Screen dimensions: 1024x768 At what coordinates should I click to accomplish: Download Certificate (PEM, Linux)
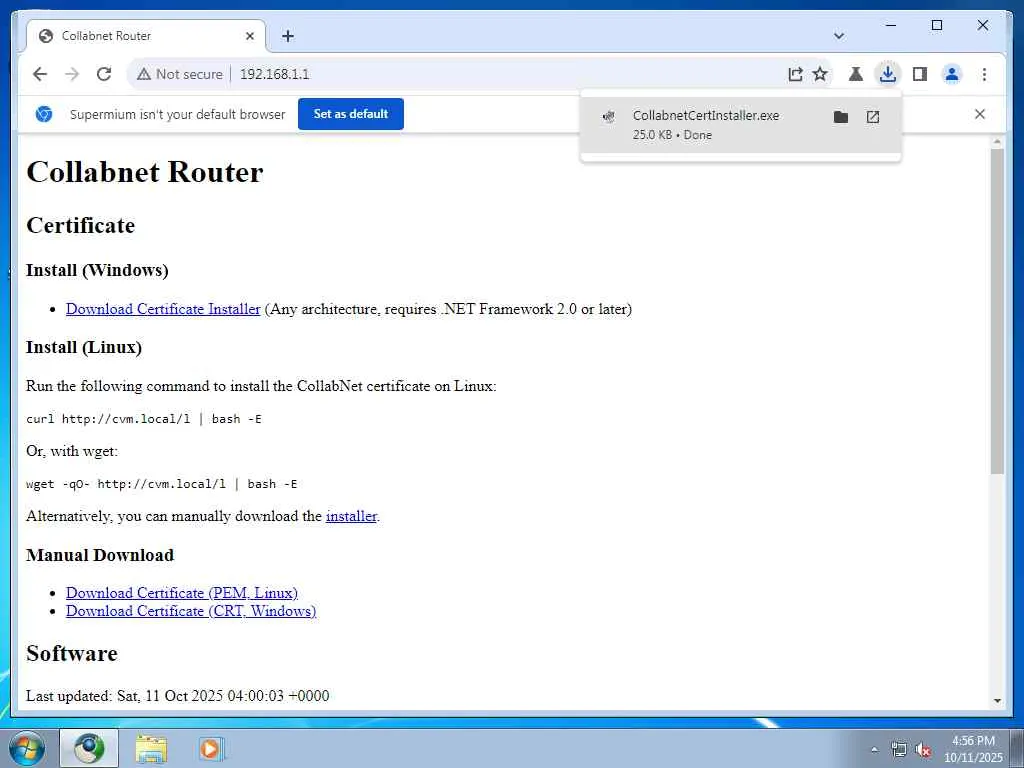182,592
